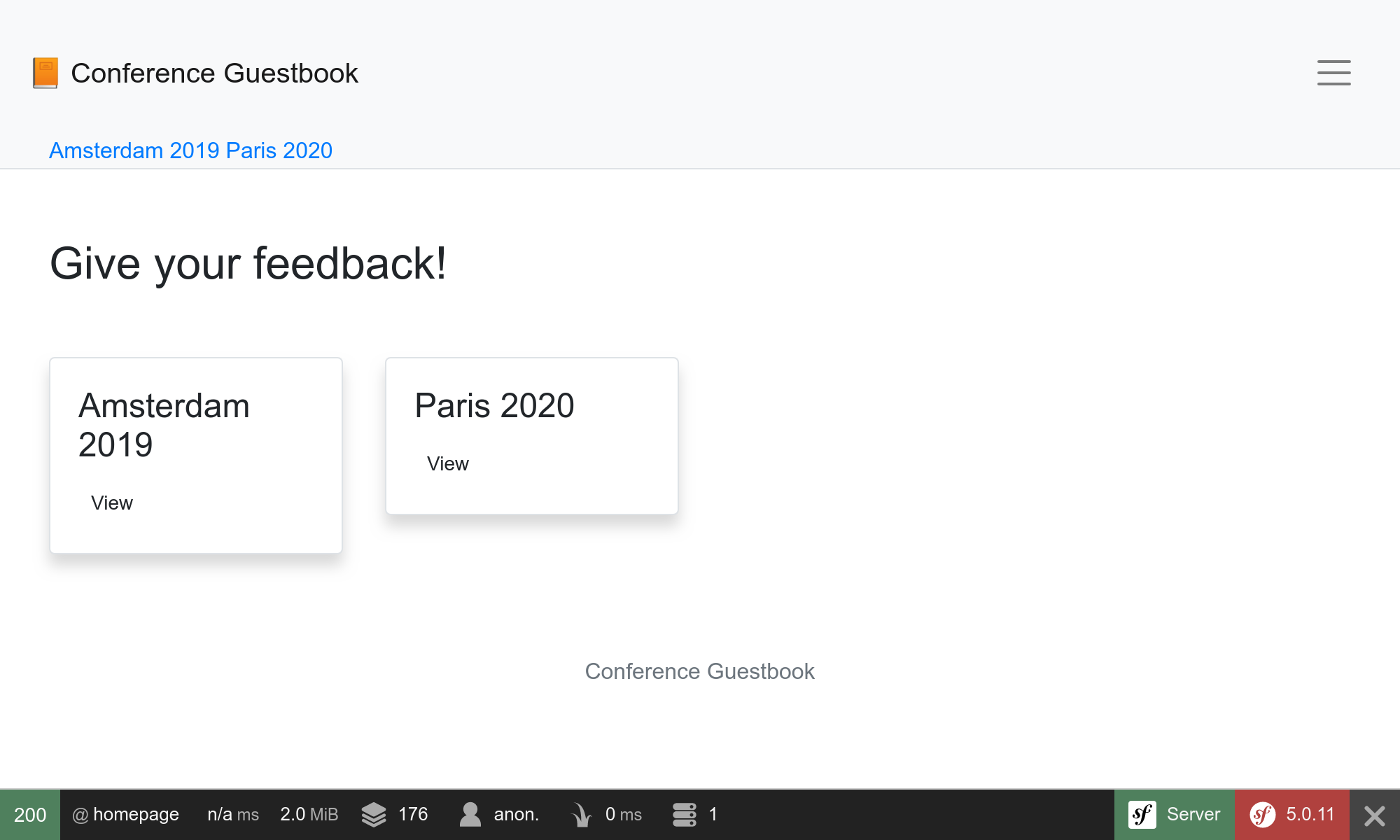1400x840 pixels.
Task: Click the database queries icon
Action: point(685,815)
